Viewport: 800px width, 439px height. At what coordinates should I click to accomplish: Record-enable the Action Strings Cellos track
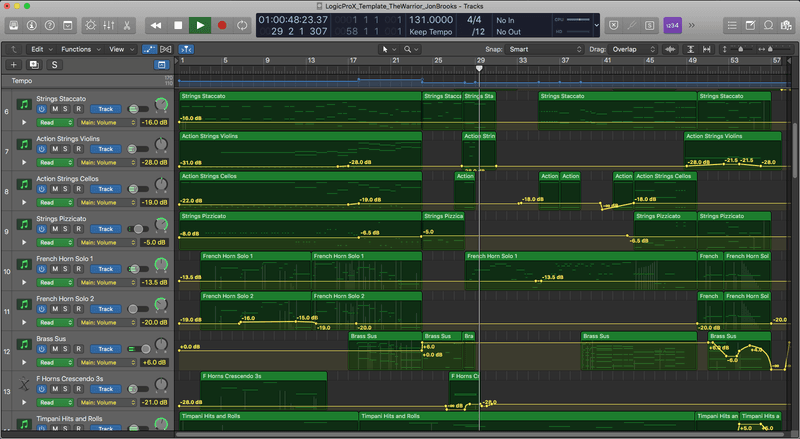pyautogui.click(x=79, y=189)
